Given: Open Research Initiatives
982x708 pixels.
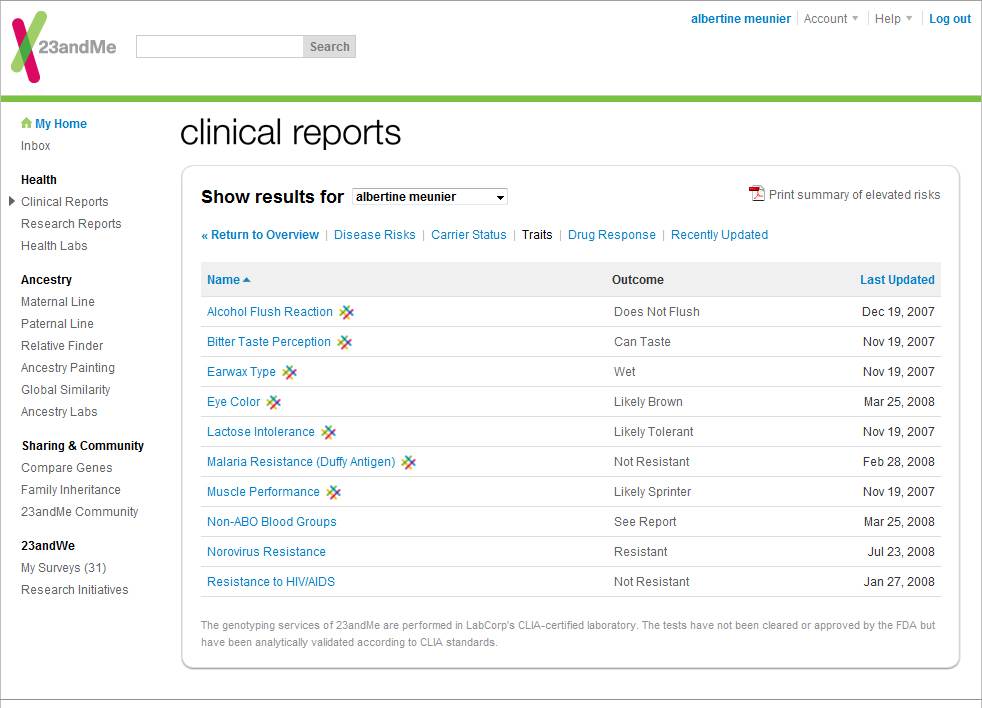Looking at the screenshot, I should [75, 590].
